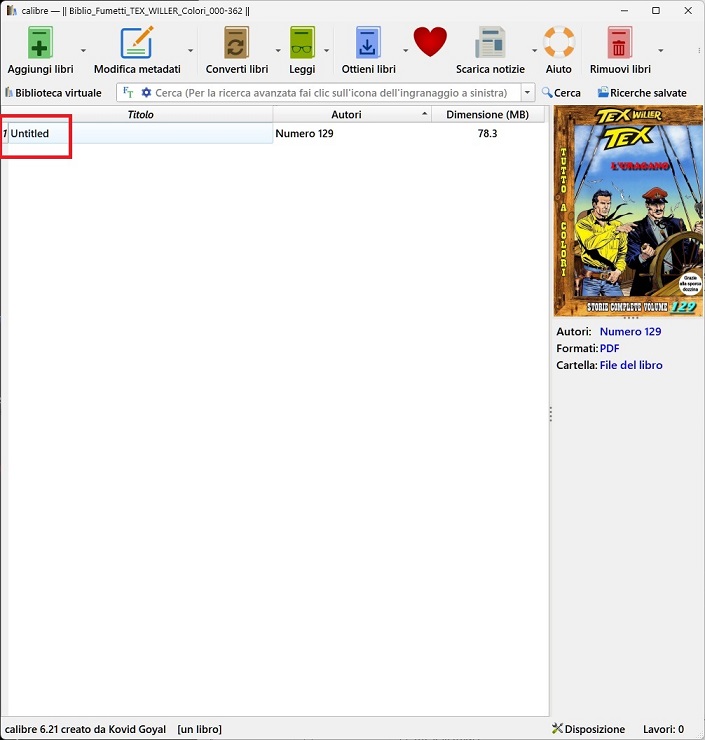Open the Leggi book viewer icon
Viewport: 705px width, 740px height.
coord(302,42)
